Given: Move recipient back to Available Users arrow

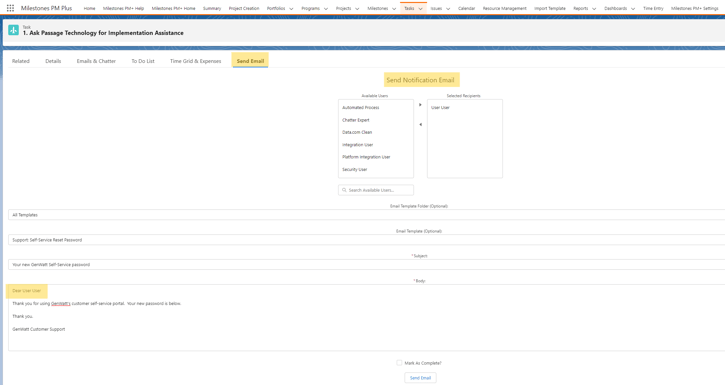Looking at the screenshot, I should [x=420, y=124].
